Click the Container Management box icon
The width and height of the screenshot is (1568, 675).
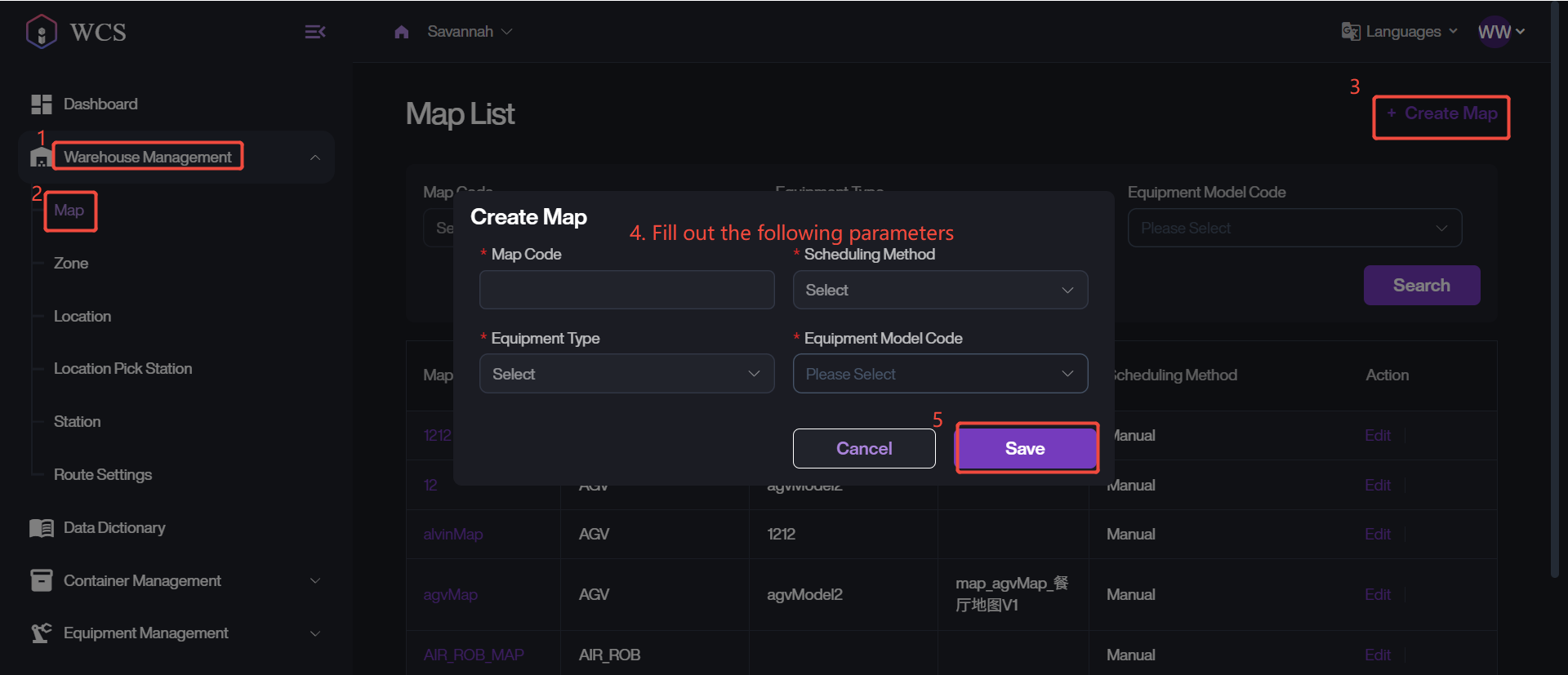pyautogui.click(x=41, y=580)
